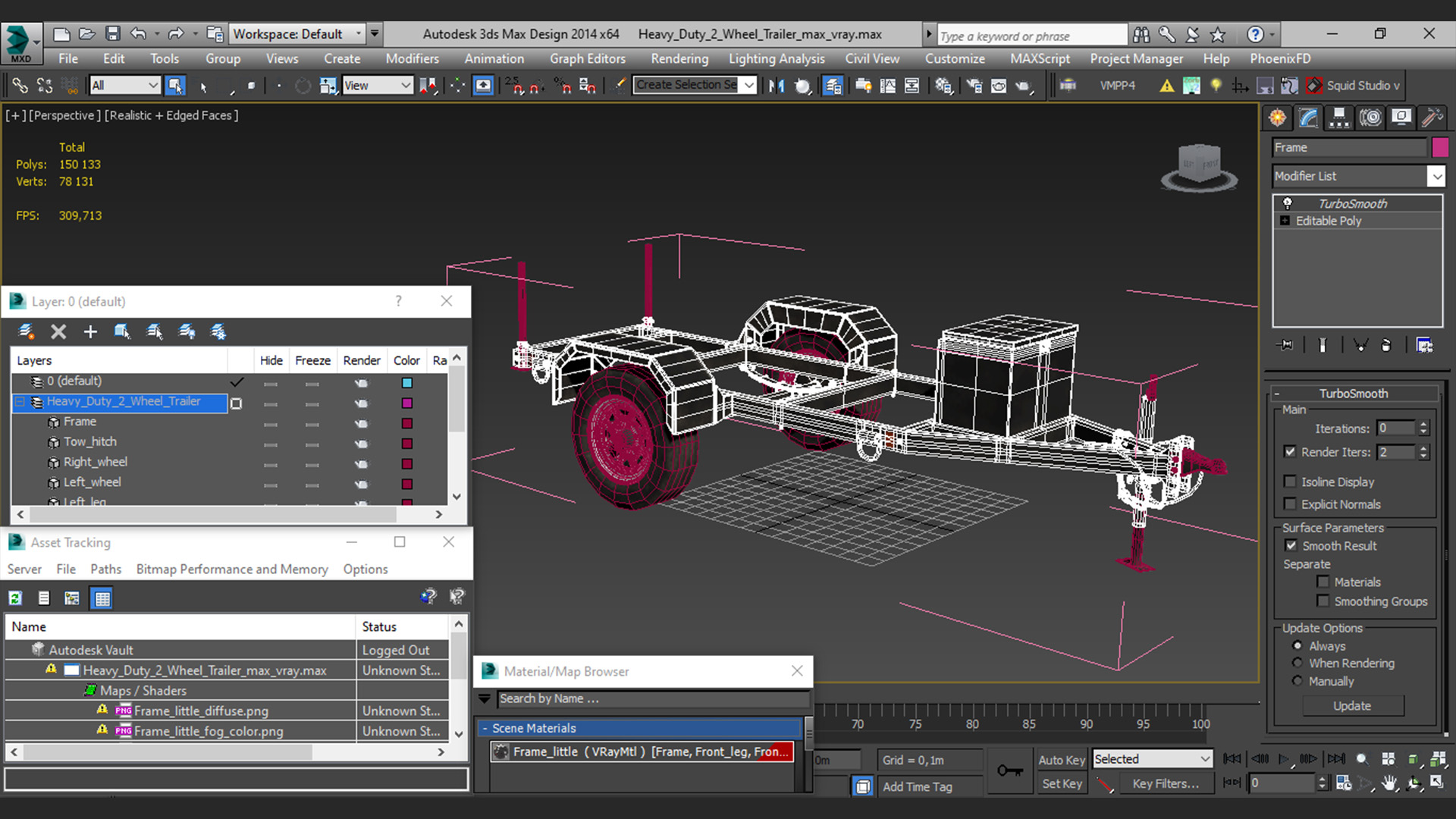The width and height of the screenshot is (1456, 819).
Task: Add selected objects to layer plus icon
Action: click(90, 332)
